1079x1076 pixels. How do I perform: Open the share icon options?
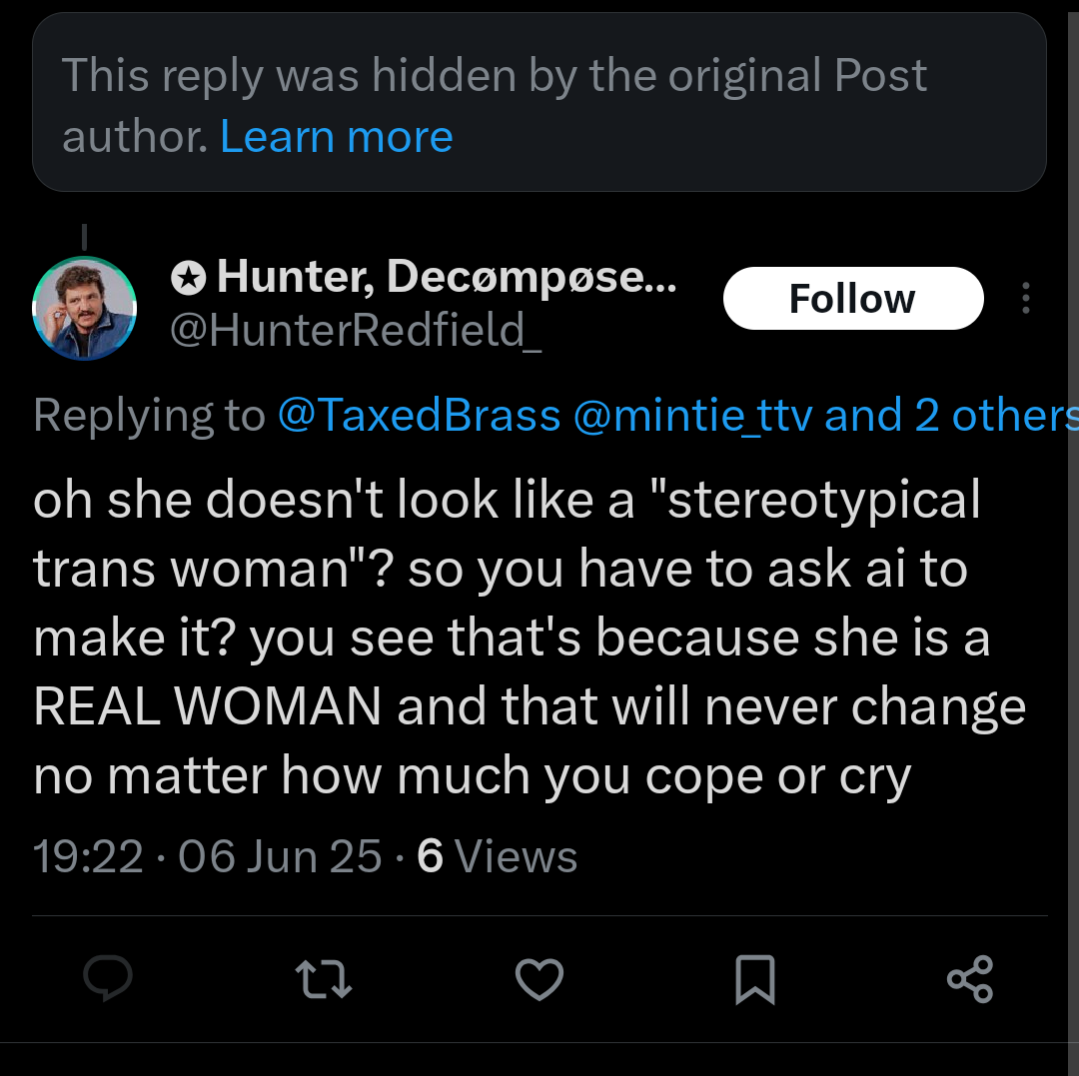tap(970, 979)
